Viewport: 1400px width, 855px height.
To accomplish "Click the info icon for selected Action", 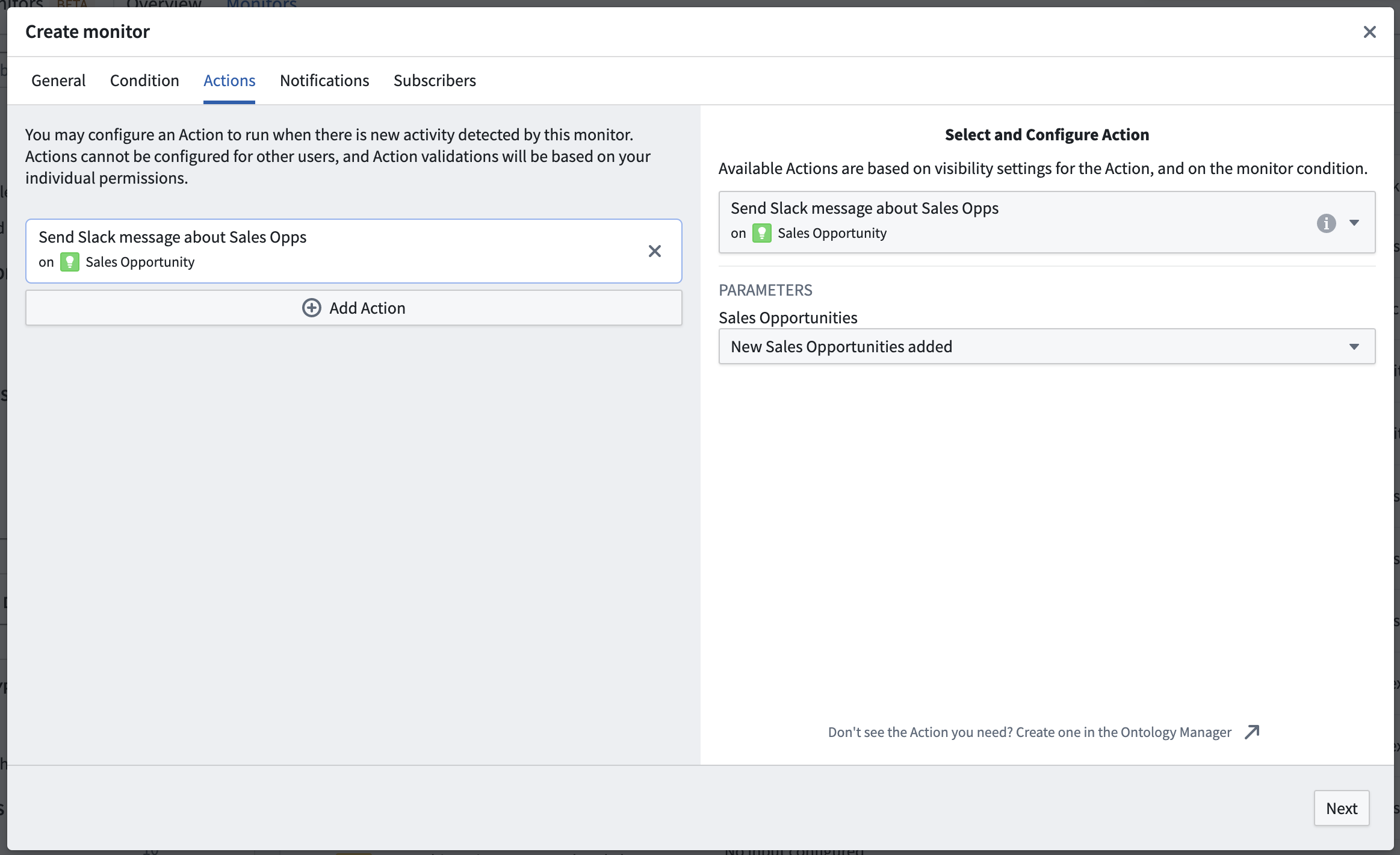I will coord(1326,223).
